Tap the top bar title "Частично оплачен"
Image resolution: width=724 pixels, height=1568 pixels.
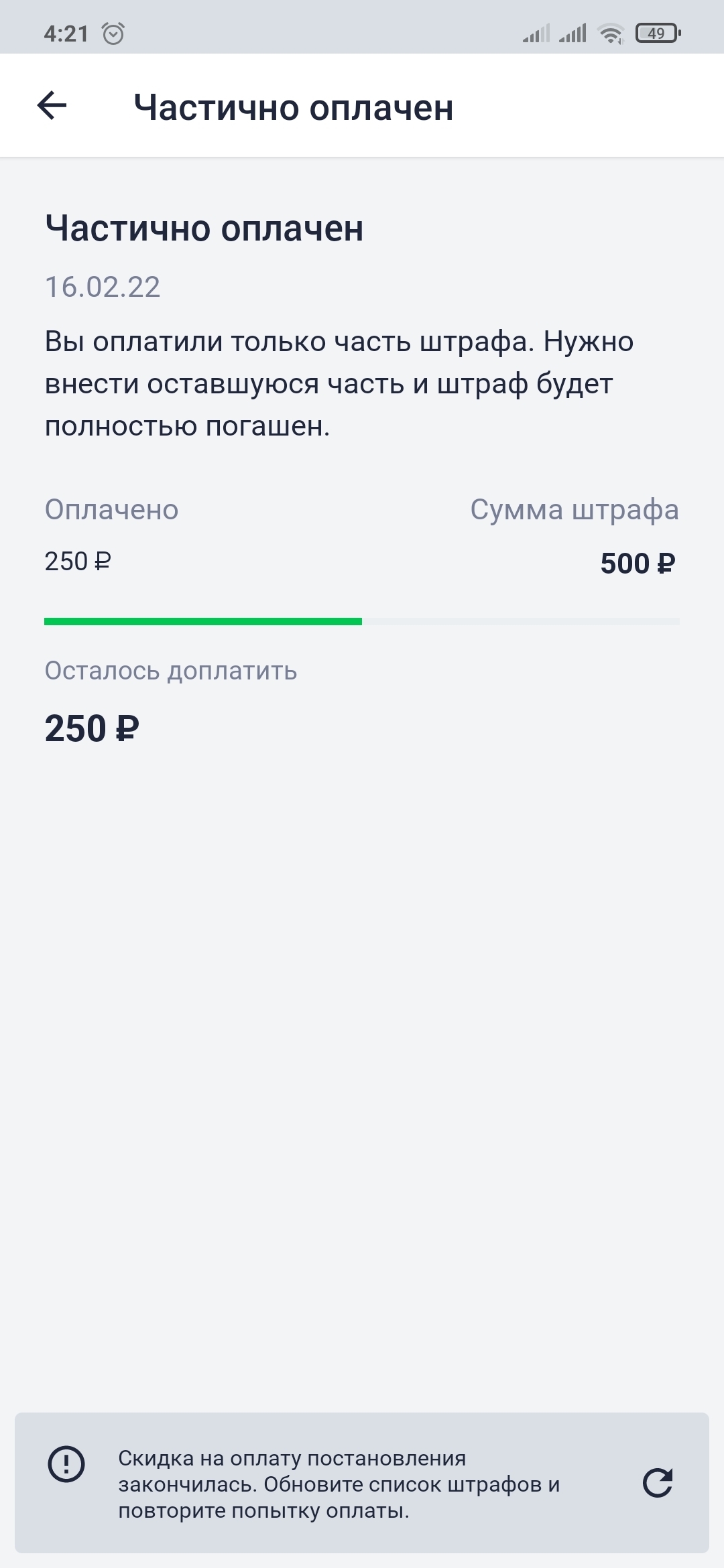pyautogui.click(x=294, y=107)
